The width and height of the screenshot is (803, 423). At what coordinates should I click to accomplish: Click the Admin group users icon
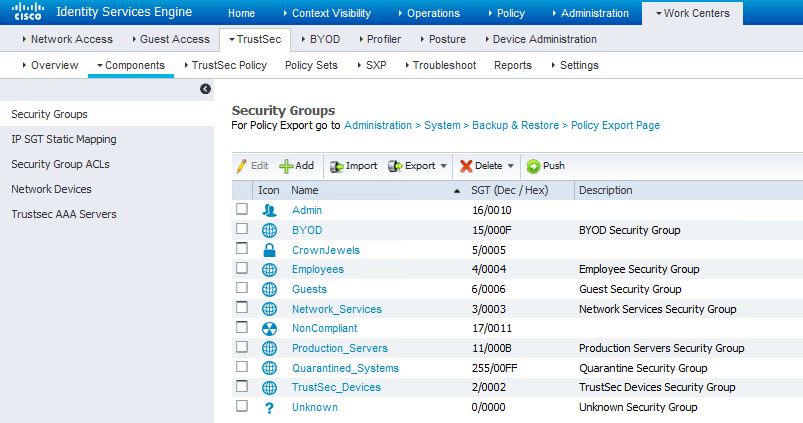(269, 210)
